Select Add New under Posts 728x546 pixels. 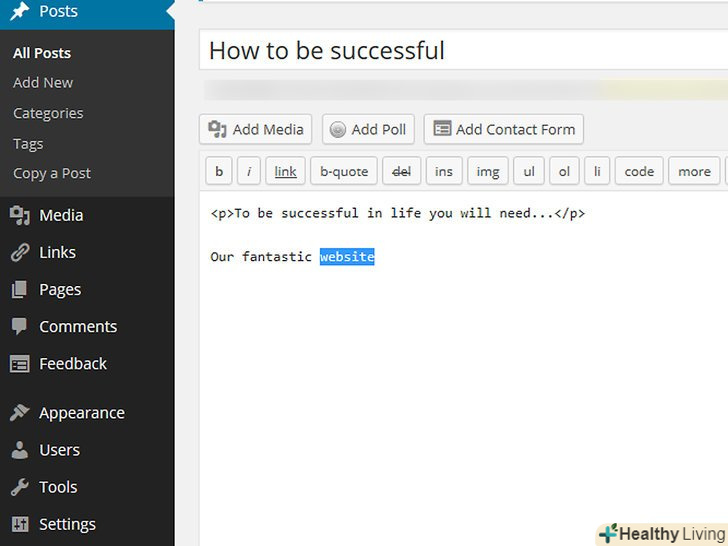[x=43, y=83]
